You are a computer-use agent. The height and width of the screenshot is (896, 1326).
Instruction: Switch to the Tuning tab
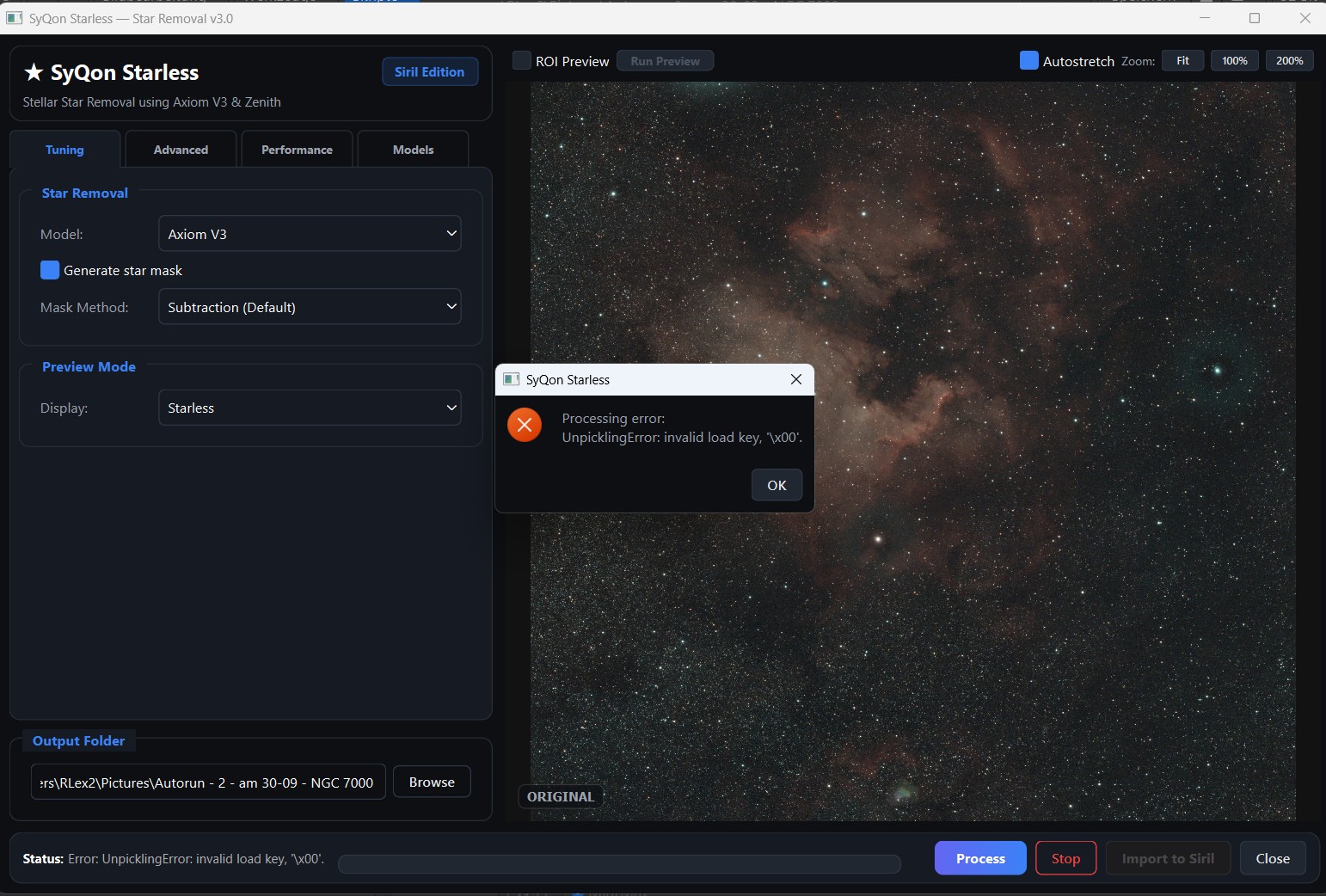[64, 150]
